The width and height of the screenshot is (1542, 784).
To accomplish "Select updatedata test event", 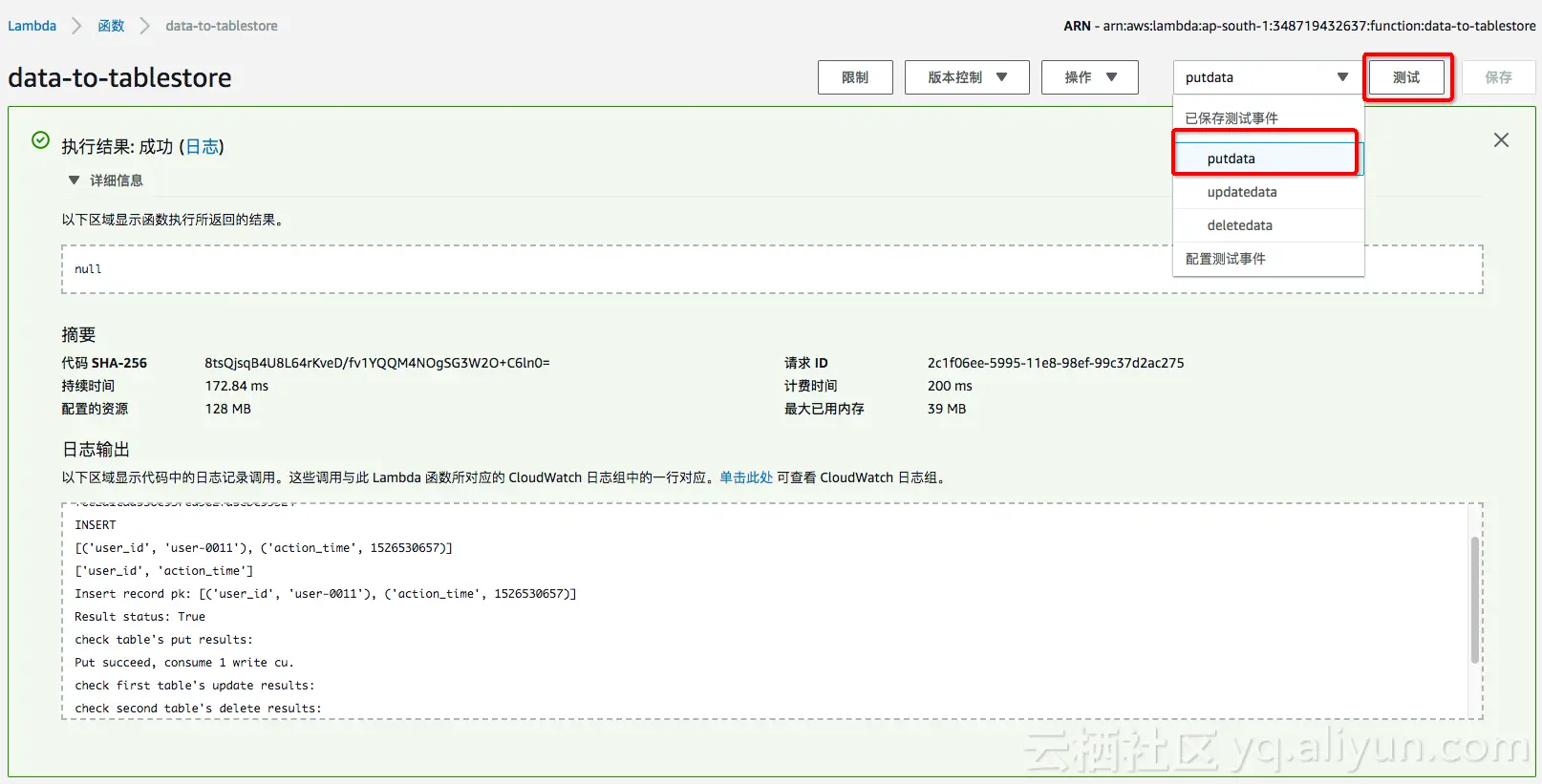I will (1268, 192).
